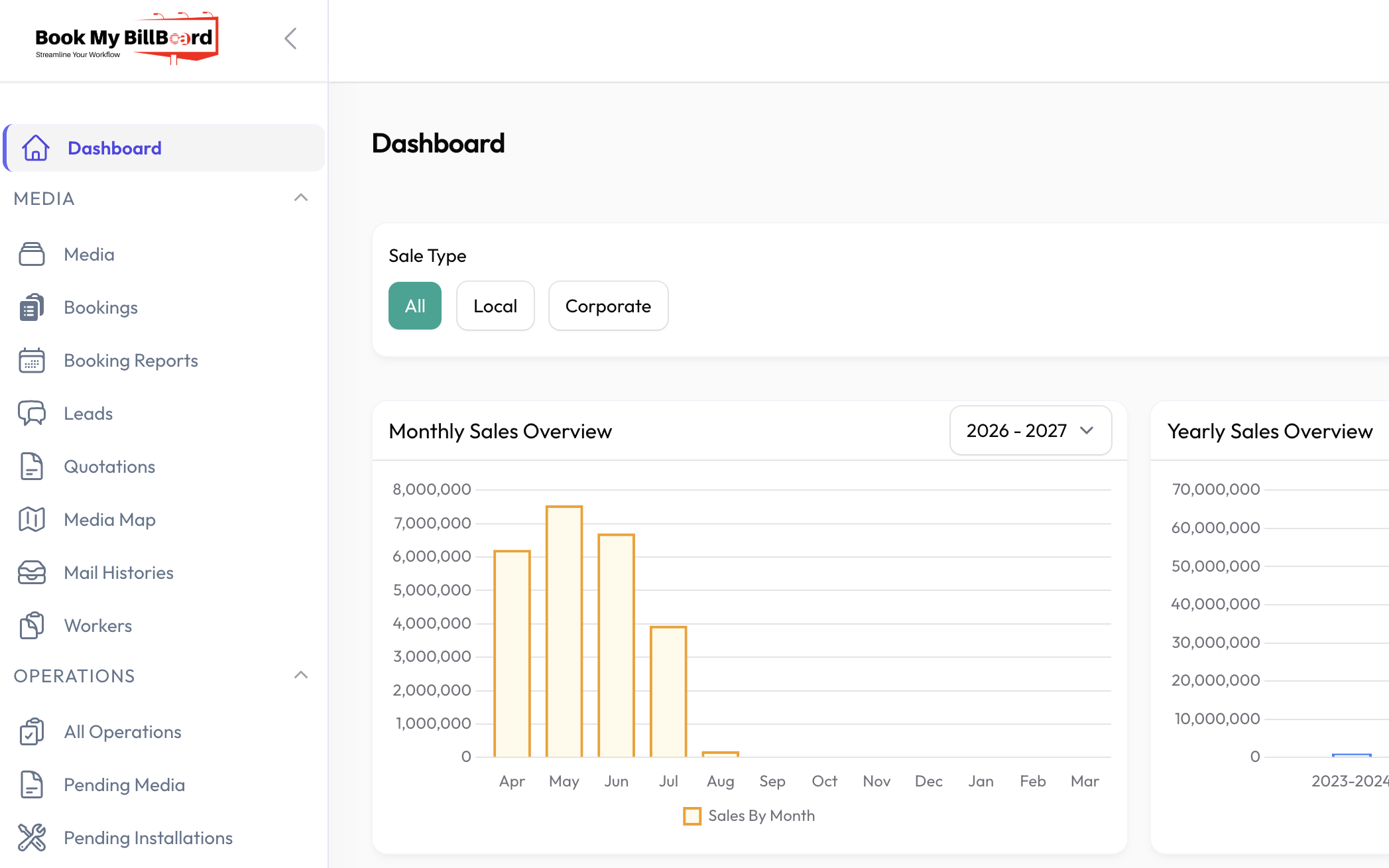The width and height of the screenshot is (1389, 868).
Task: Open Media Map link
Action: tap(109, 520)
